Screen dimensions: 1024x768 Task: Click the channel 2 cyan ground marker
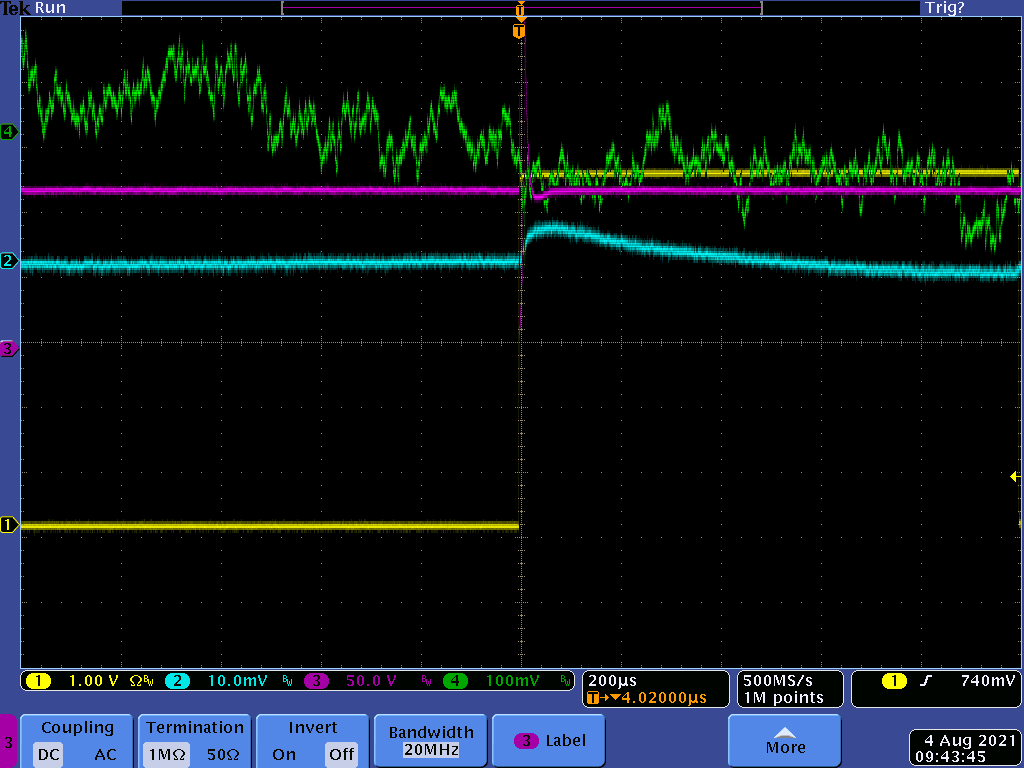point(9,261)
